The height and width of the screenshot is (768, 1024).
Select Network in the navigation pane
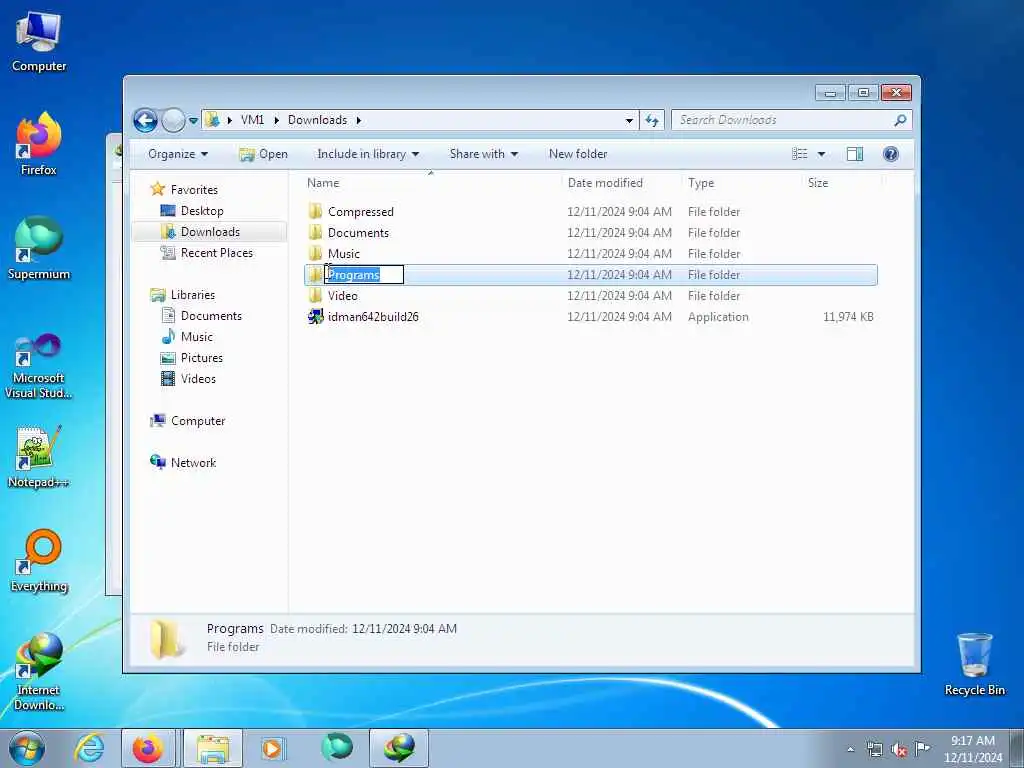[193, 462]
